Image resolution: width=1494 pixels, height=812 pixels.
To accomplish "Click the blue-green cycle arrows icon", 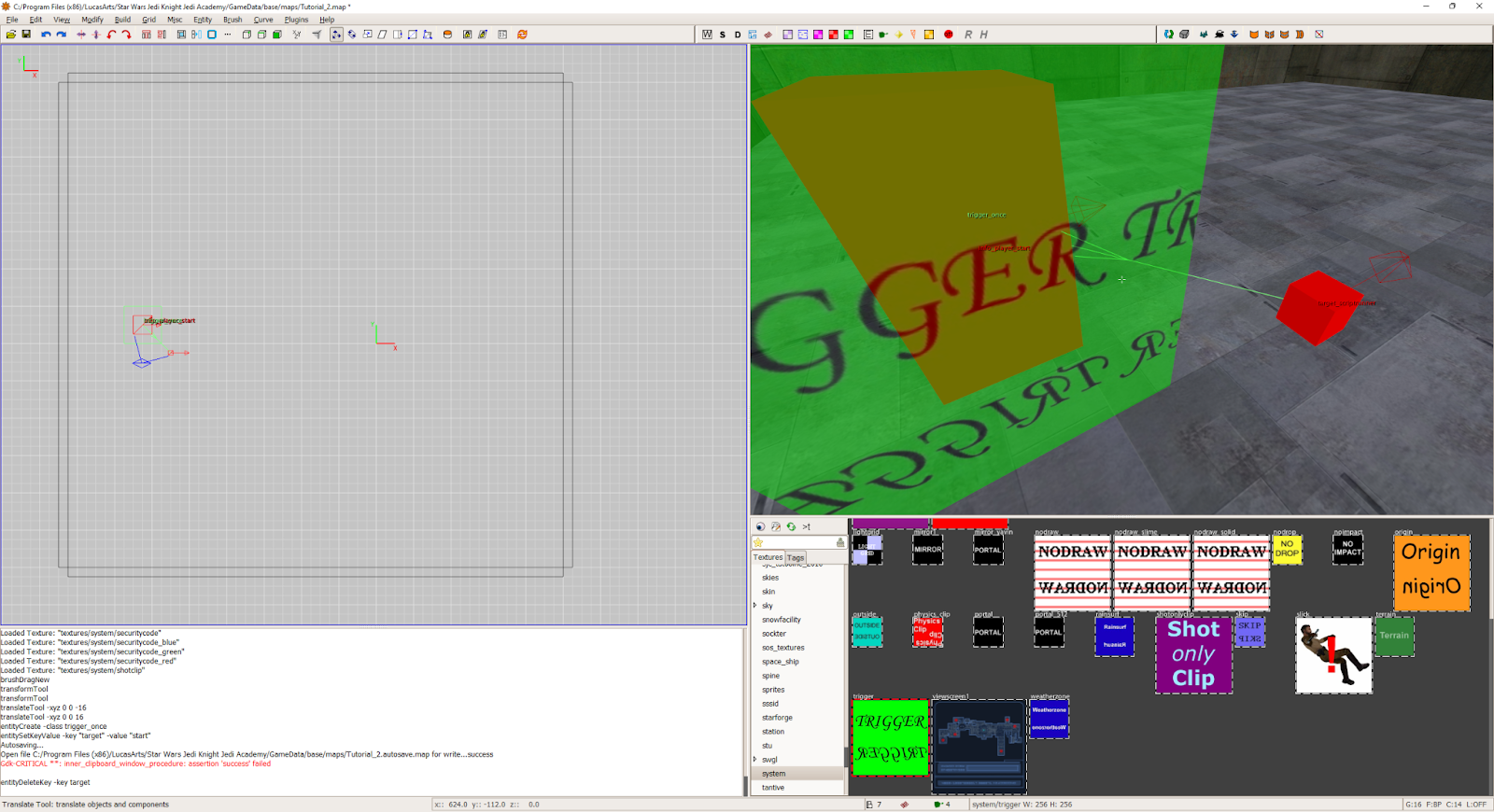I will coord(1169,35).
